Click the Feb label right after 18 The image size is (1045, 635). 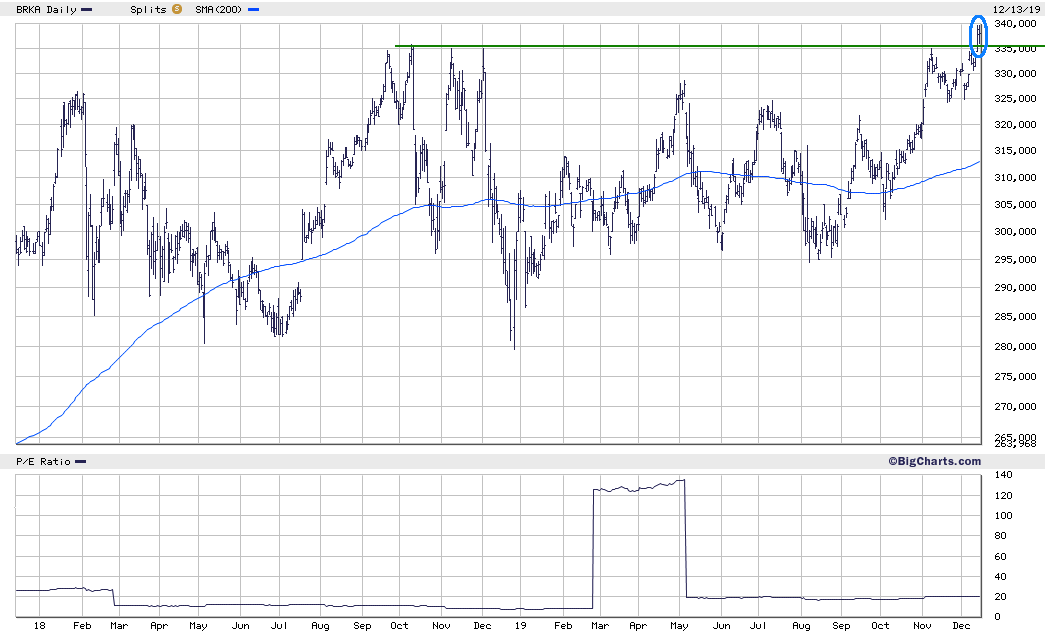(x=82, y=626)
